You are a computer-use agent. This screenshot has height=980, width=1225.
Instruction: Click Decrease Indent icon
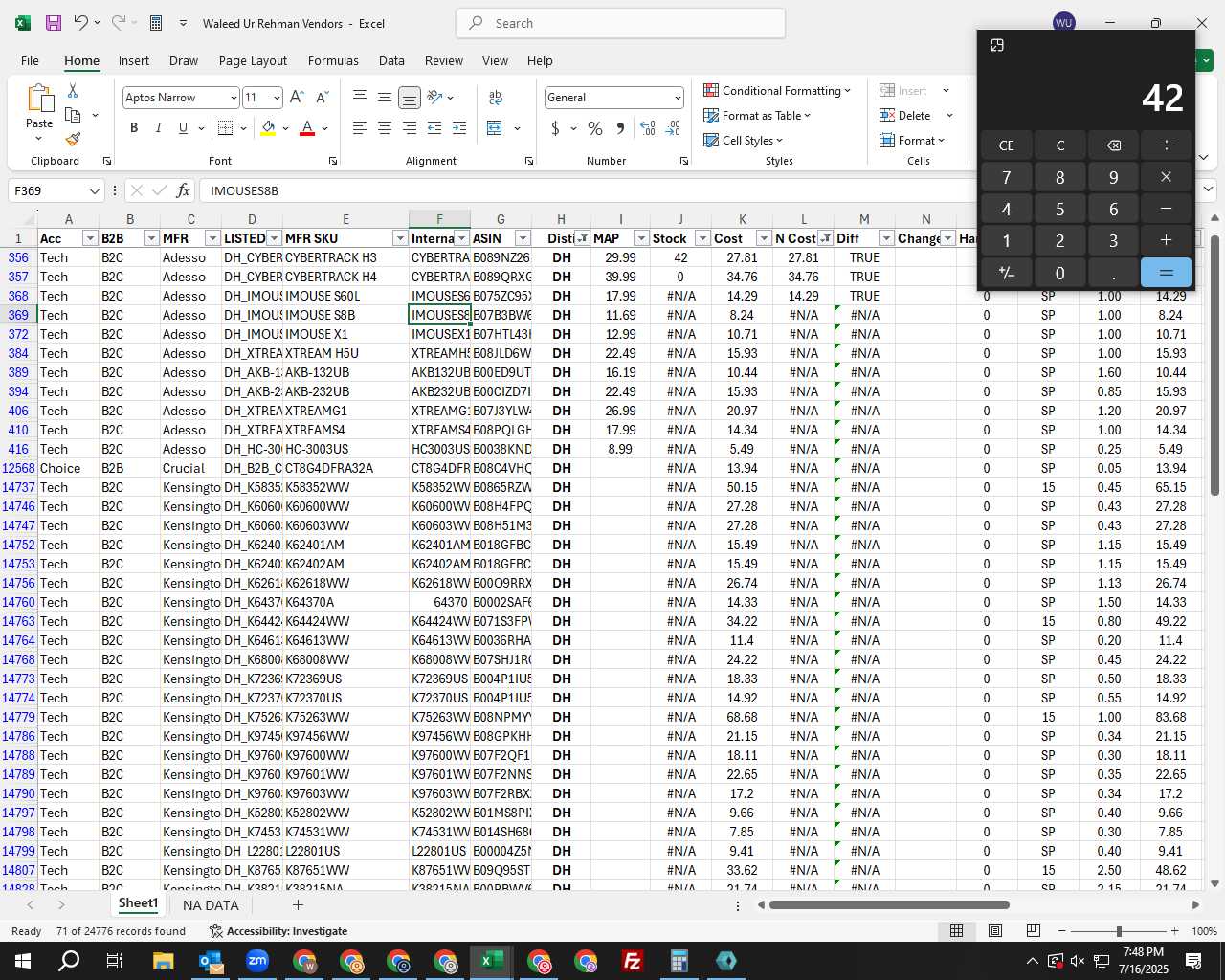point(434,127)
